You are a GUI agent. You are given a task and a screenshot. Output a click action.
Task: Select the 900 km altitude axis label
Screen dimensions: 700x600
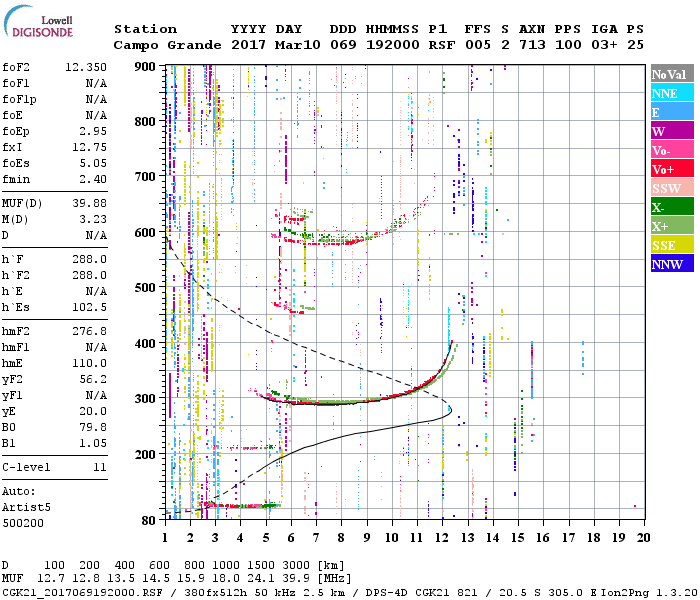[146, 67]
